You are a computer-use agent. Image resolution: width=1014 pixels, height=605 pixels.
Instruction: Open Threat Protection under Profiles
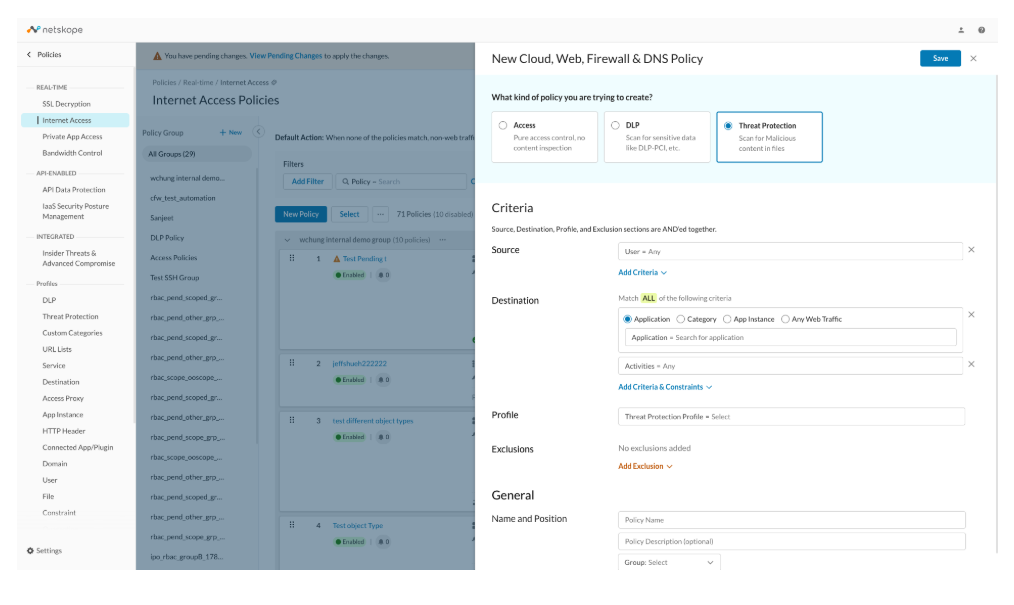pos(70,316)
